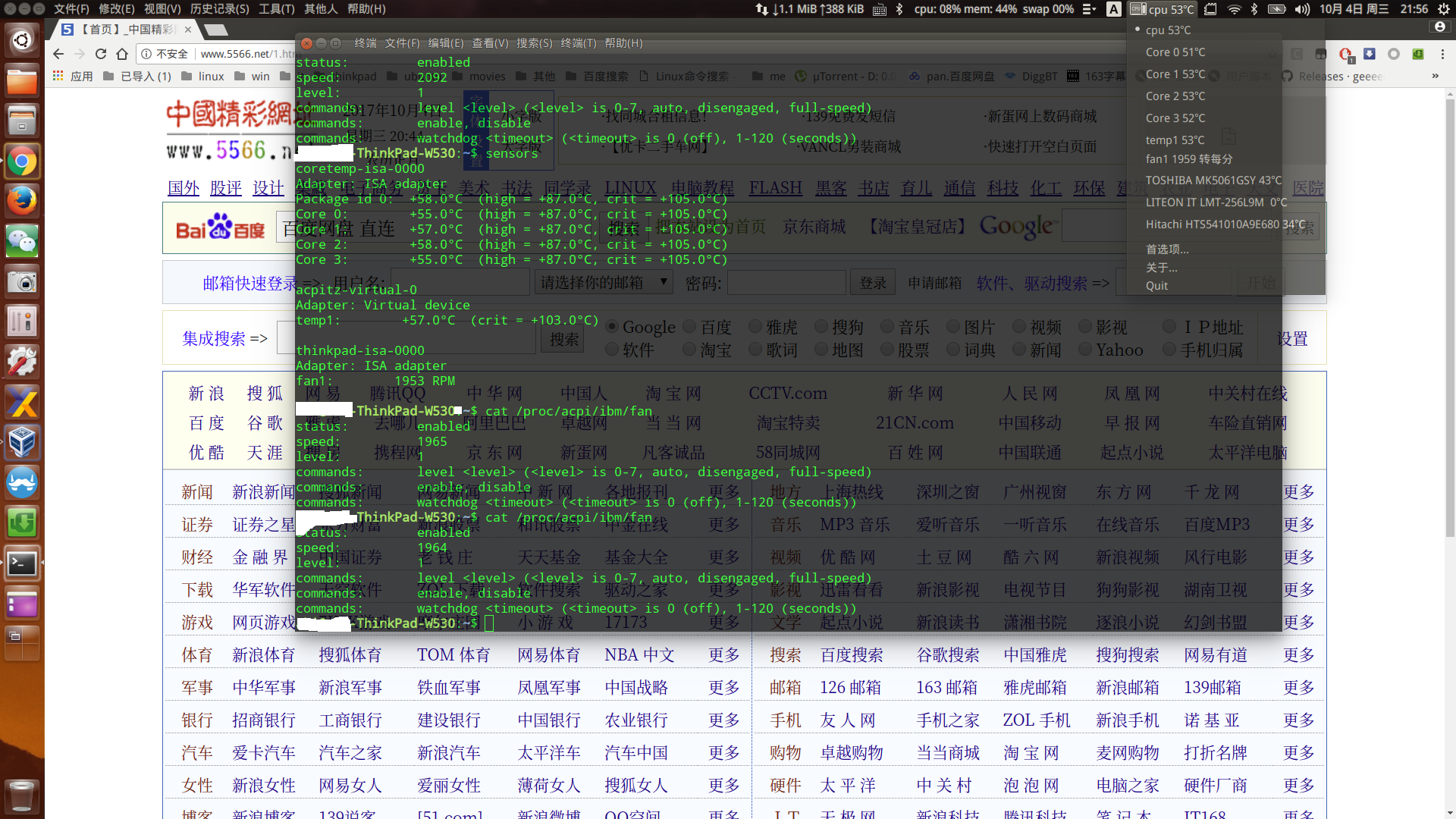Open the NBA 中文 link

[639, 654]
